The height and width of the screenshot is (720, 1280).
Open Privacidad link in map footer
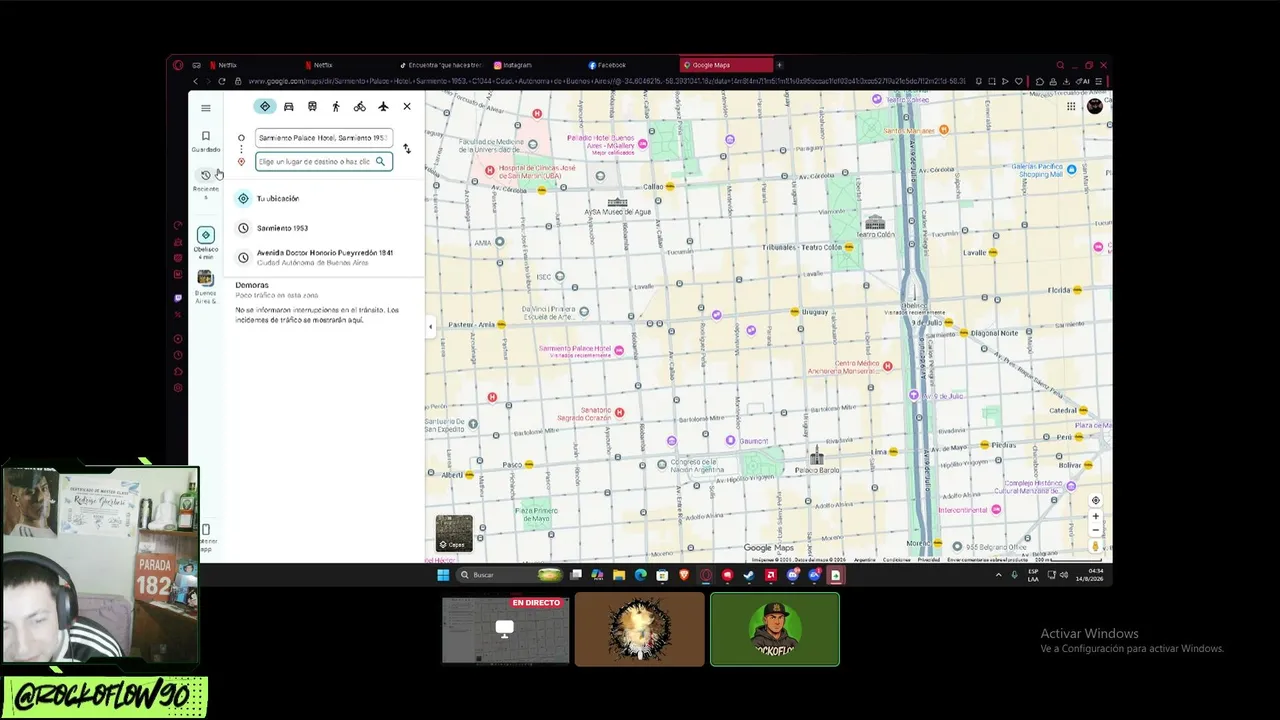[x=929, y=560]
